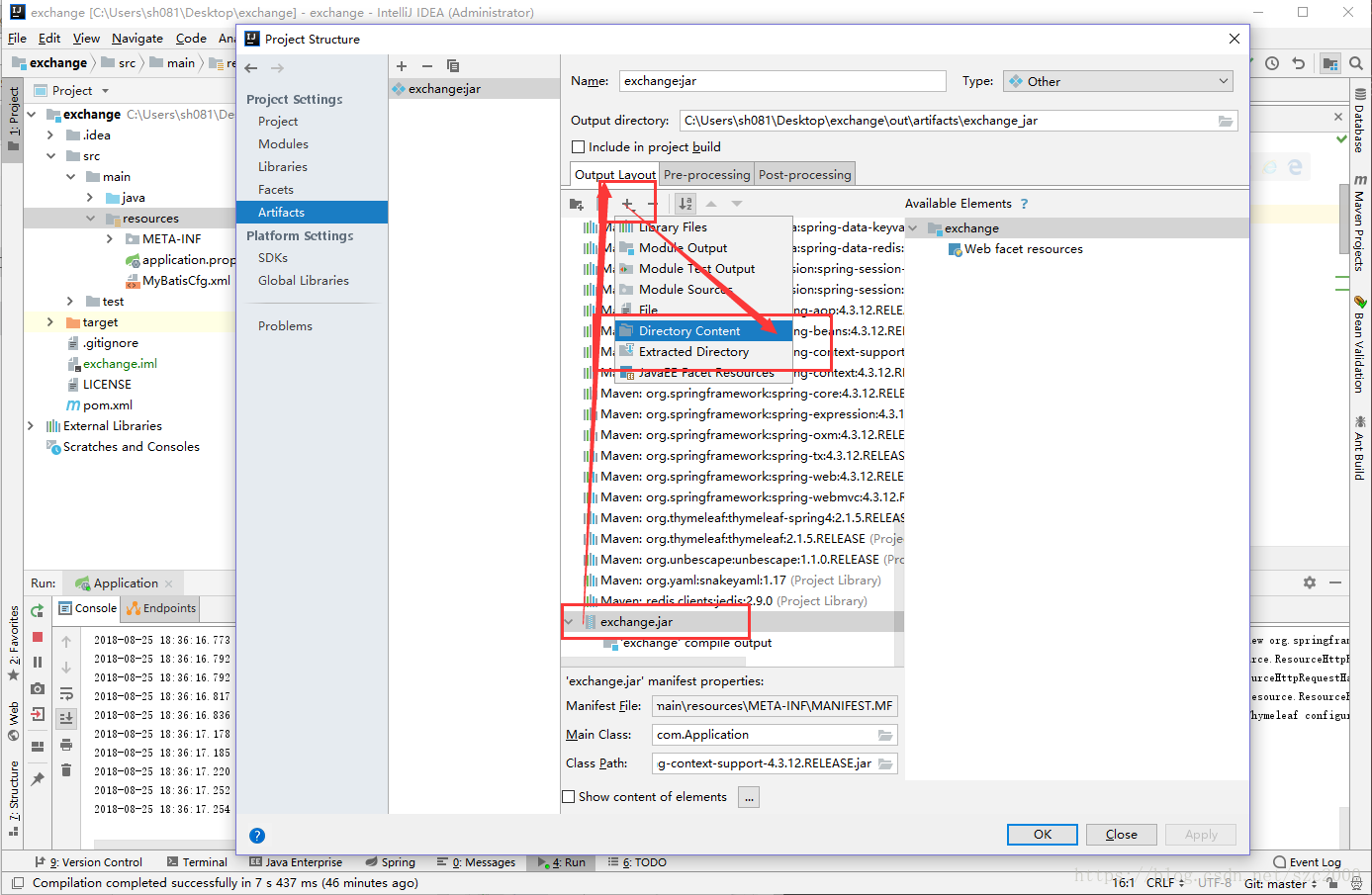Switch to Pre-processing tab

(x=706, y=174)
